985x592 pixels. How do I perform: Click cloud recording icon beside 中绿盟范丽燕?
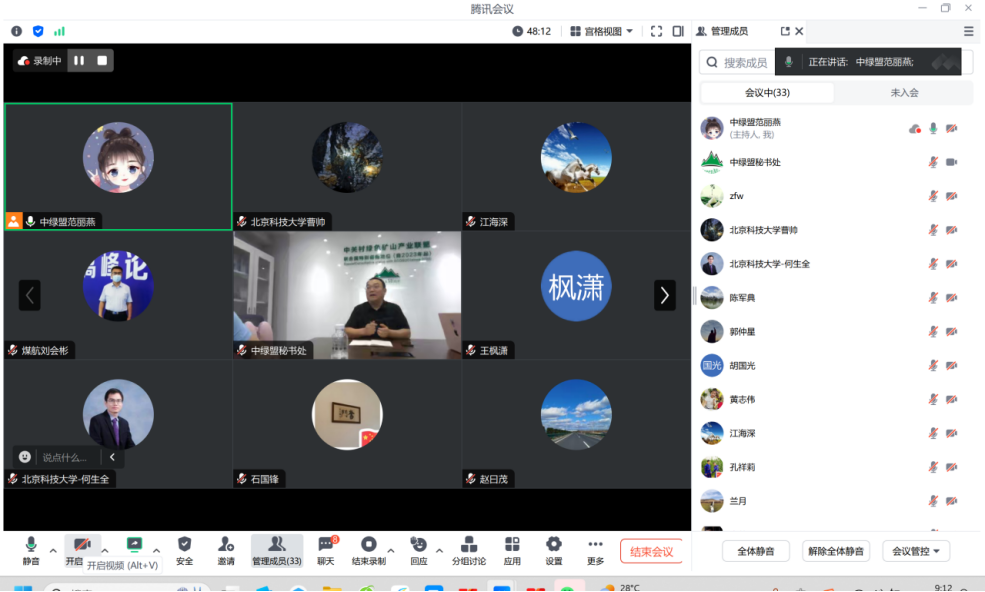915,129
